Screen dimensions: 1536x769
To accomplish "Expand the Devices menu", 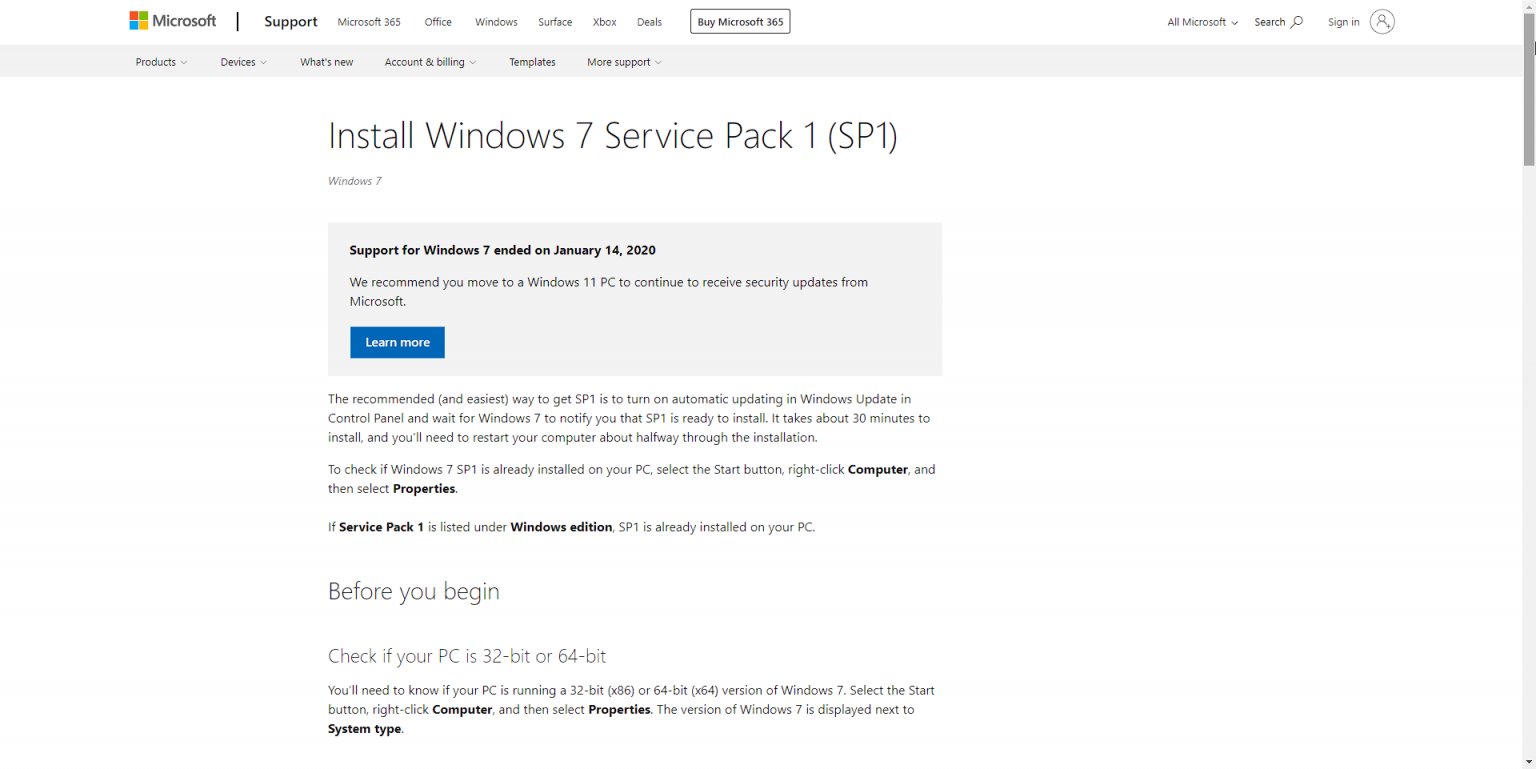I will click(x=242, y=61).
